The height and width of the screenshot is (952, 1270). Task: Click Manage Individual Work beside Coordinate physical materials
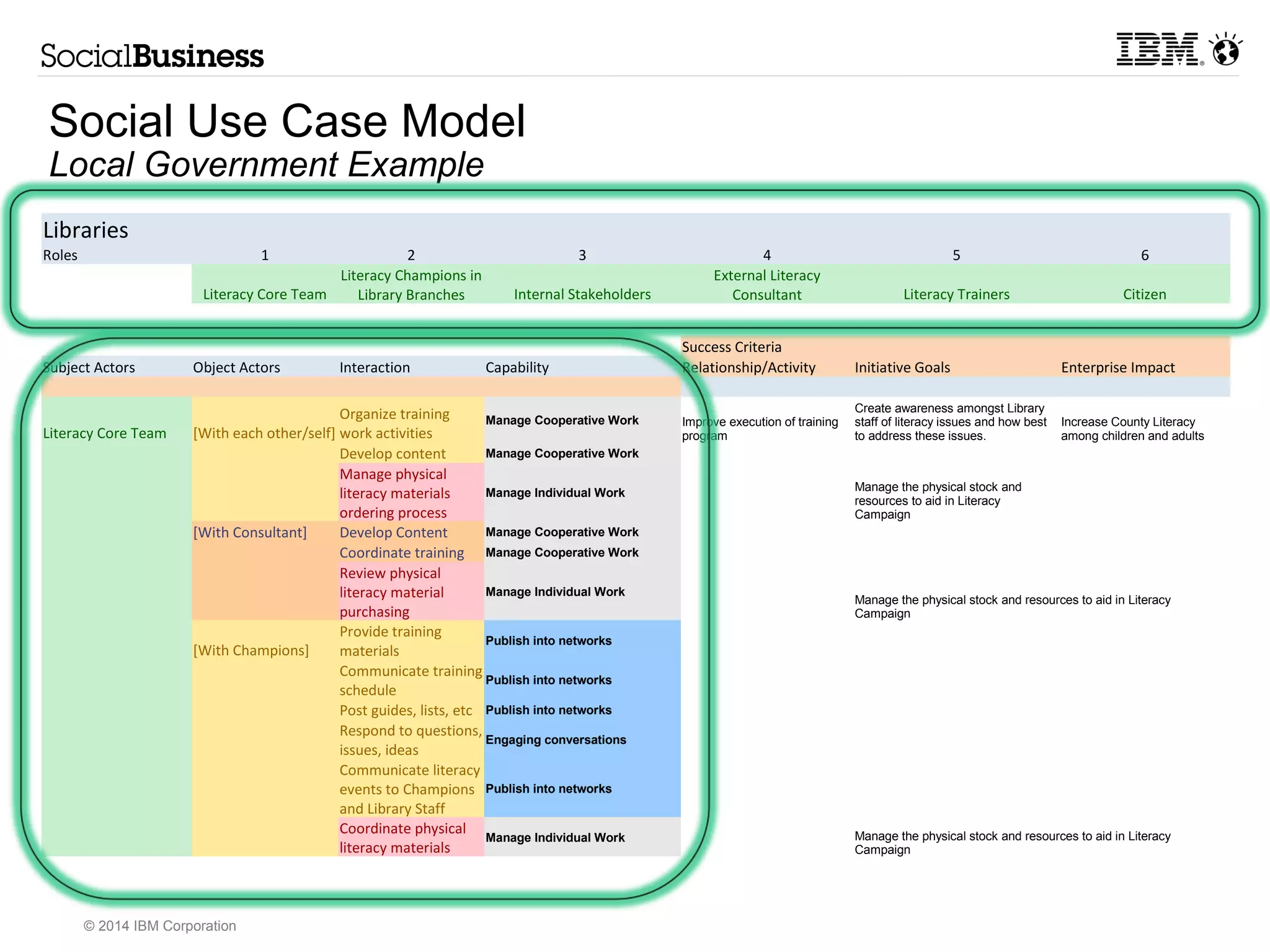point(555,837)
